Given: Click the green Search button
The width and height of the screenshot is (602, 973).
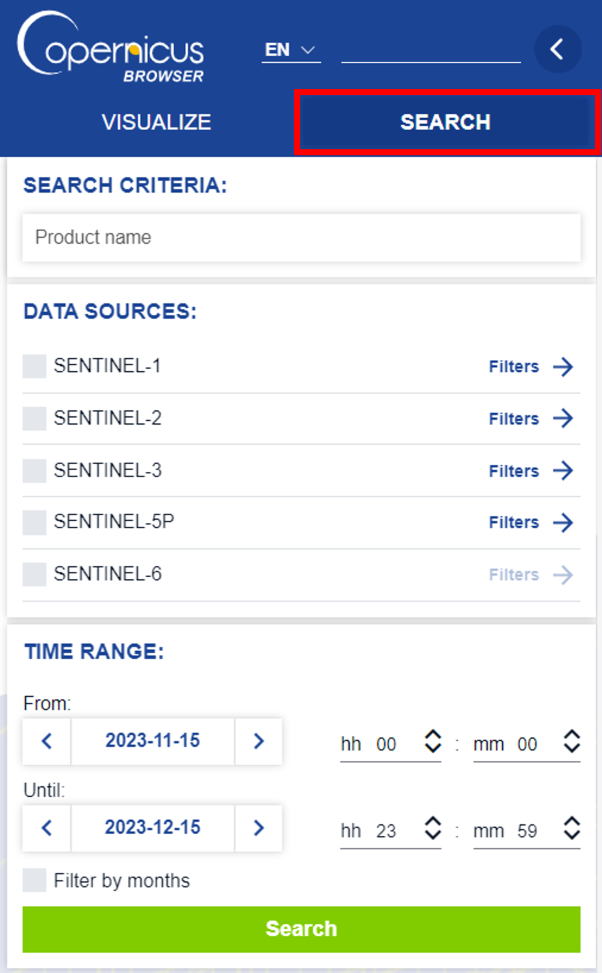Looking at the screenshot, I should 301,929.
